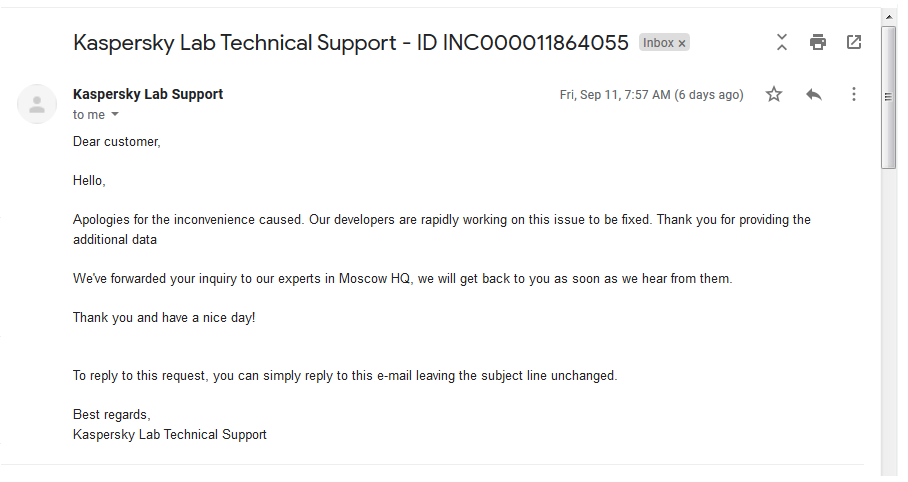
Task: Expand recipient details arrow next to 'to me'
Action: click(115, 114)
